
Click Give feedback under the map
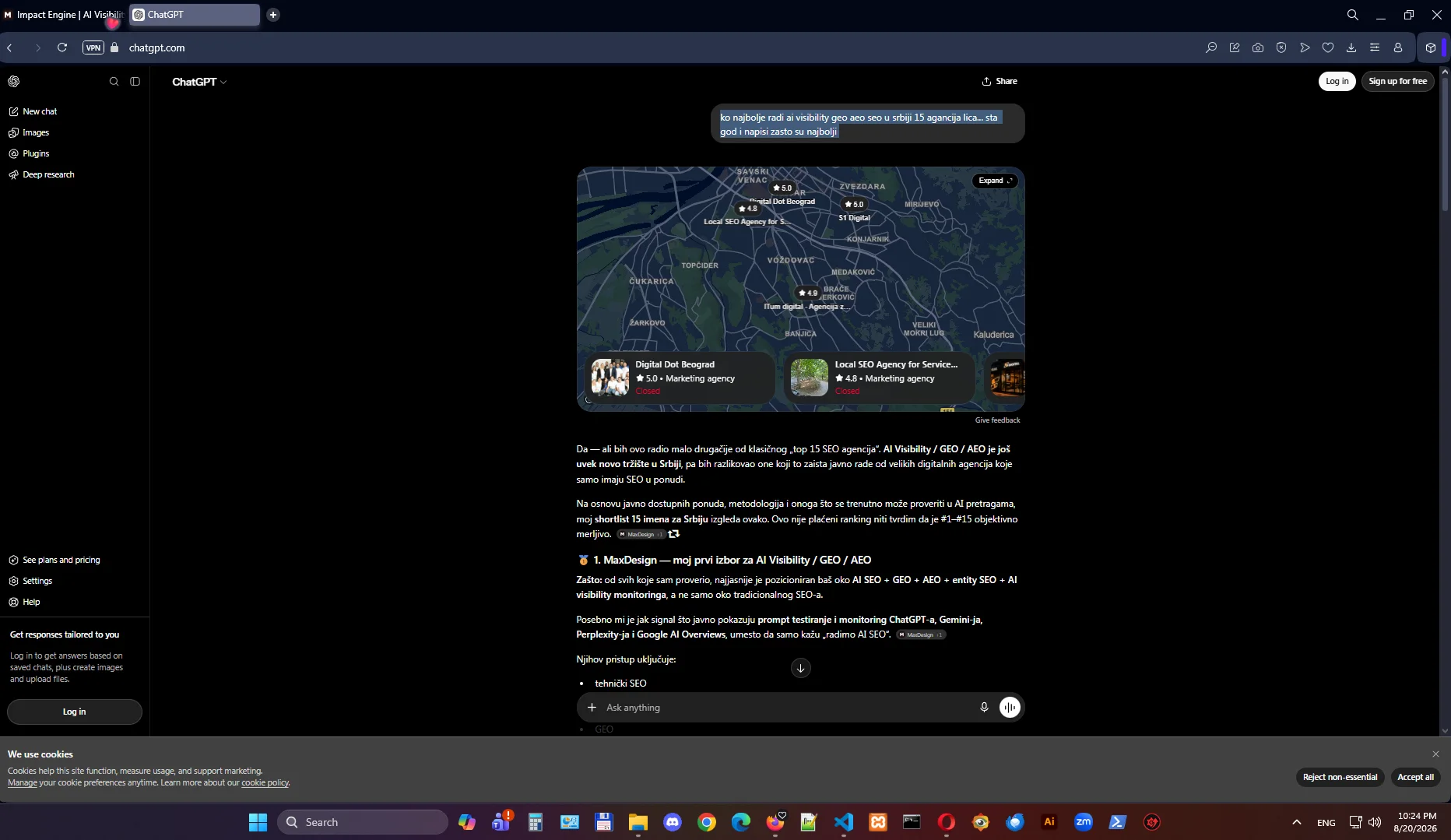click(x=997, y=420)
